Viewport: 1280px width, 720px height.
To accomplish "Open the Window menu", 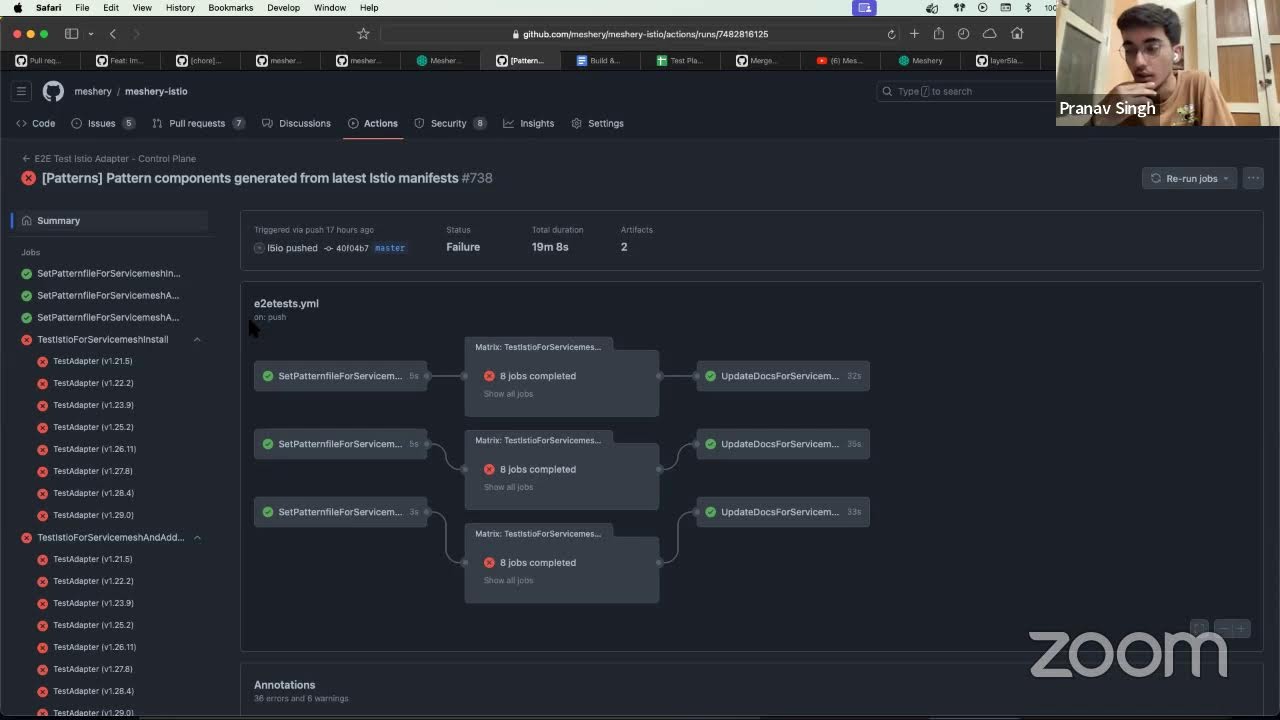I will 330,7.
